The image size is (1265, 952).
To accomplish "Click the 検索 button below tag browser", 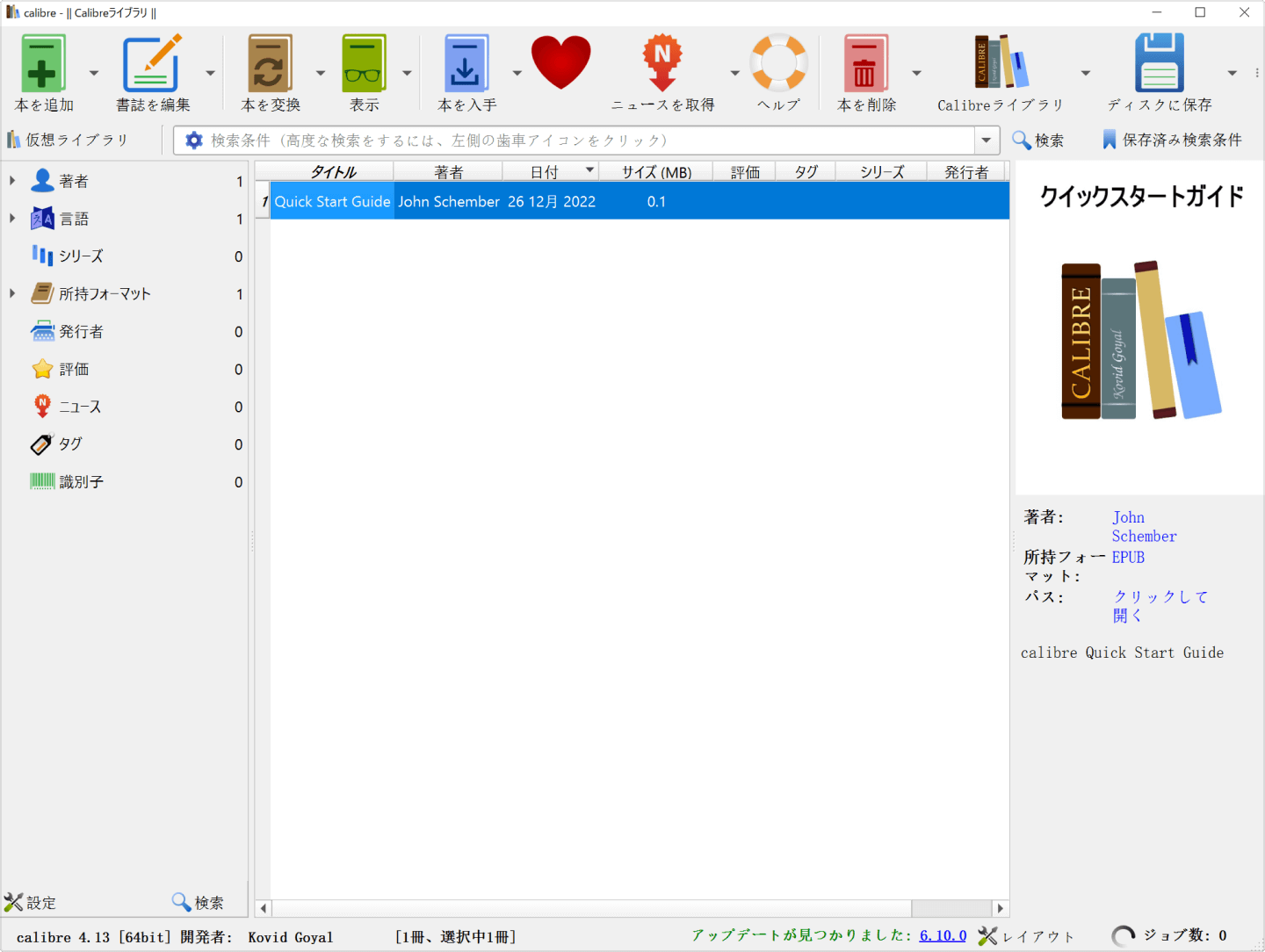I will click(198, 902).
